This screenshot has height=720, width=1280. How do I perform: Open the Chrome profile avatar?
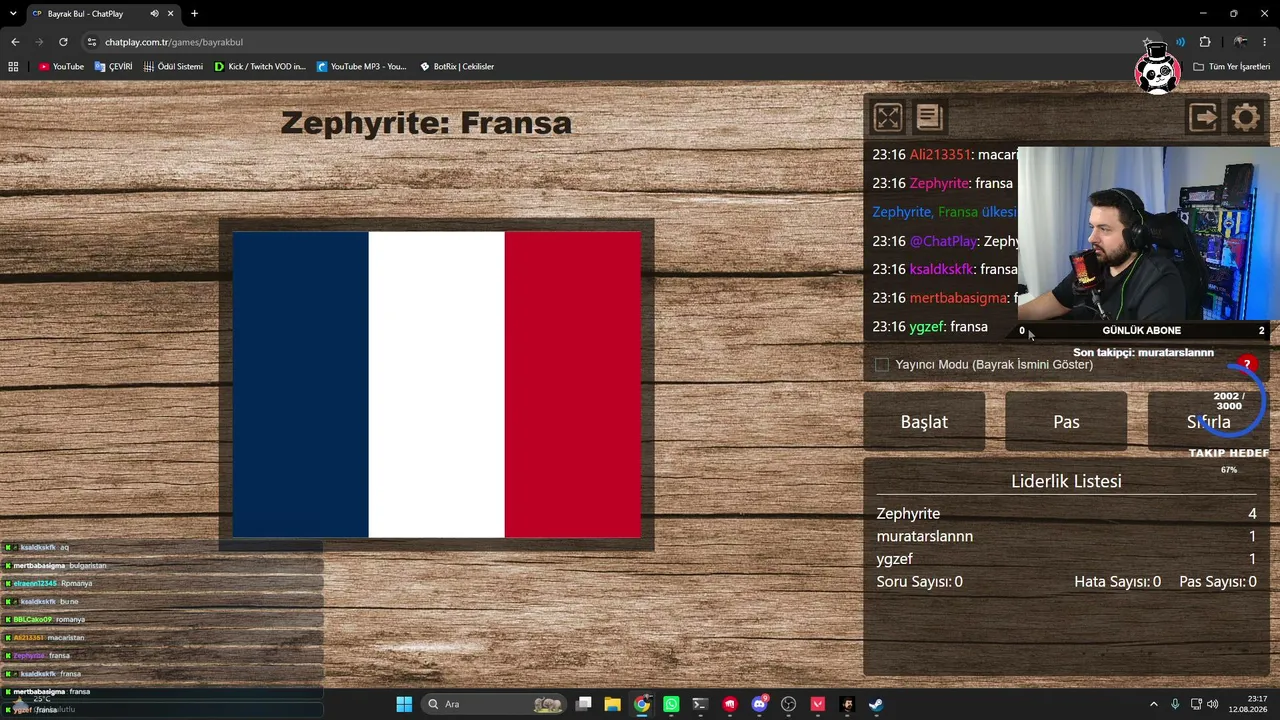(x=1240, y=42)
